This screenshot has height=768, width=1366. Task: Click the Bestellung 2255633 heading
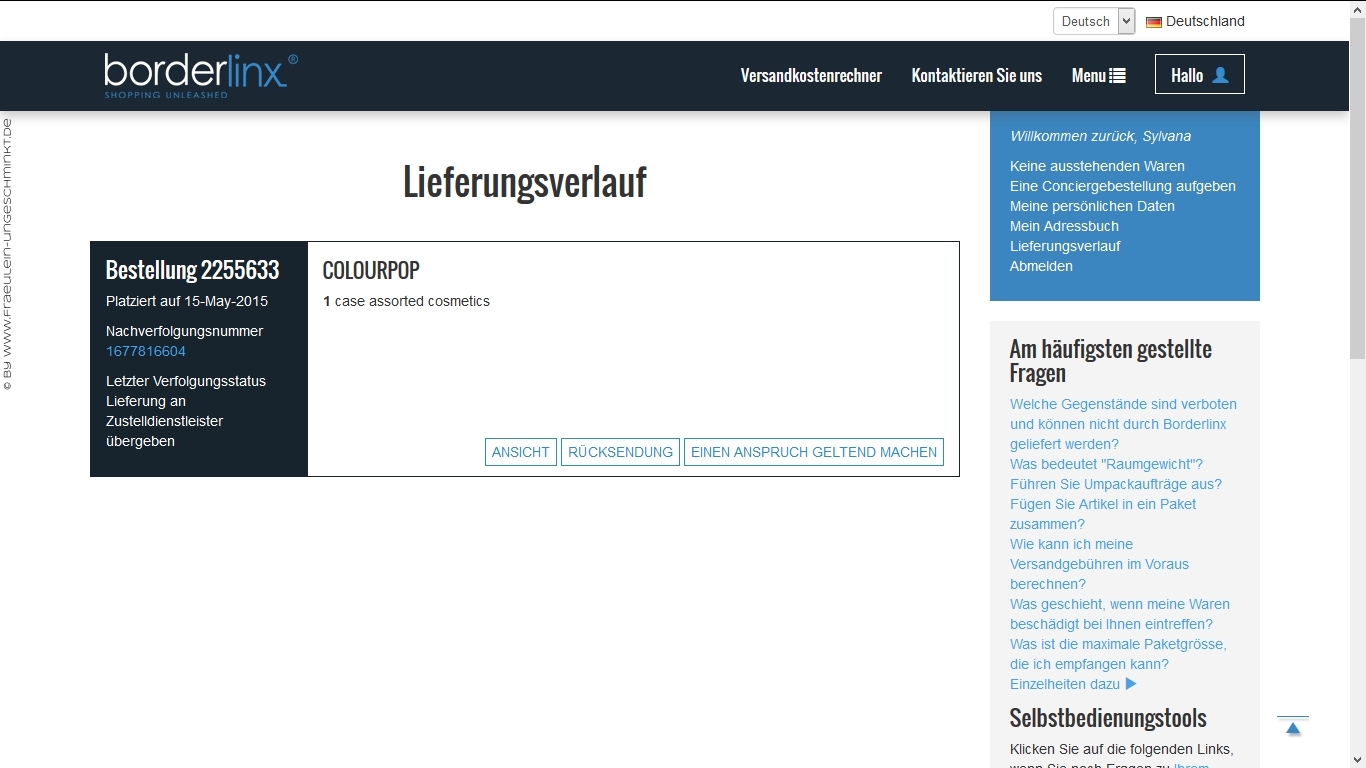[x=192, y=270]
